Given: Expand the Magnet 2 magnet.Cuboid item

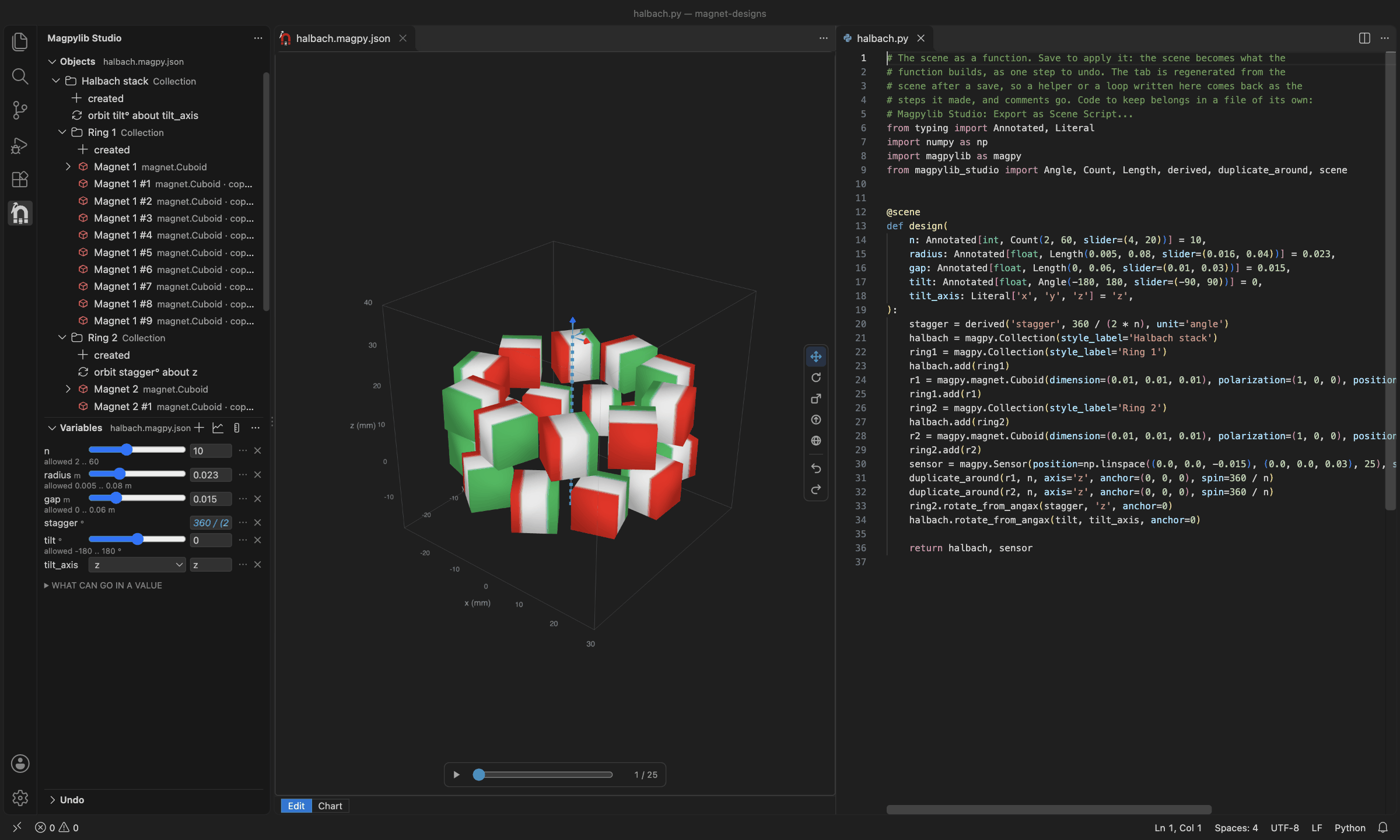Looking at the screenshot, I should (68, 389).
